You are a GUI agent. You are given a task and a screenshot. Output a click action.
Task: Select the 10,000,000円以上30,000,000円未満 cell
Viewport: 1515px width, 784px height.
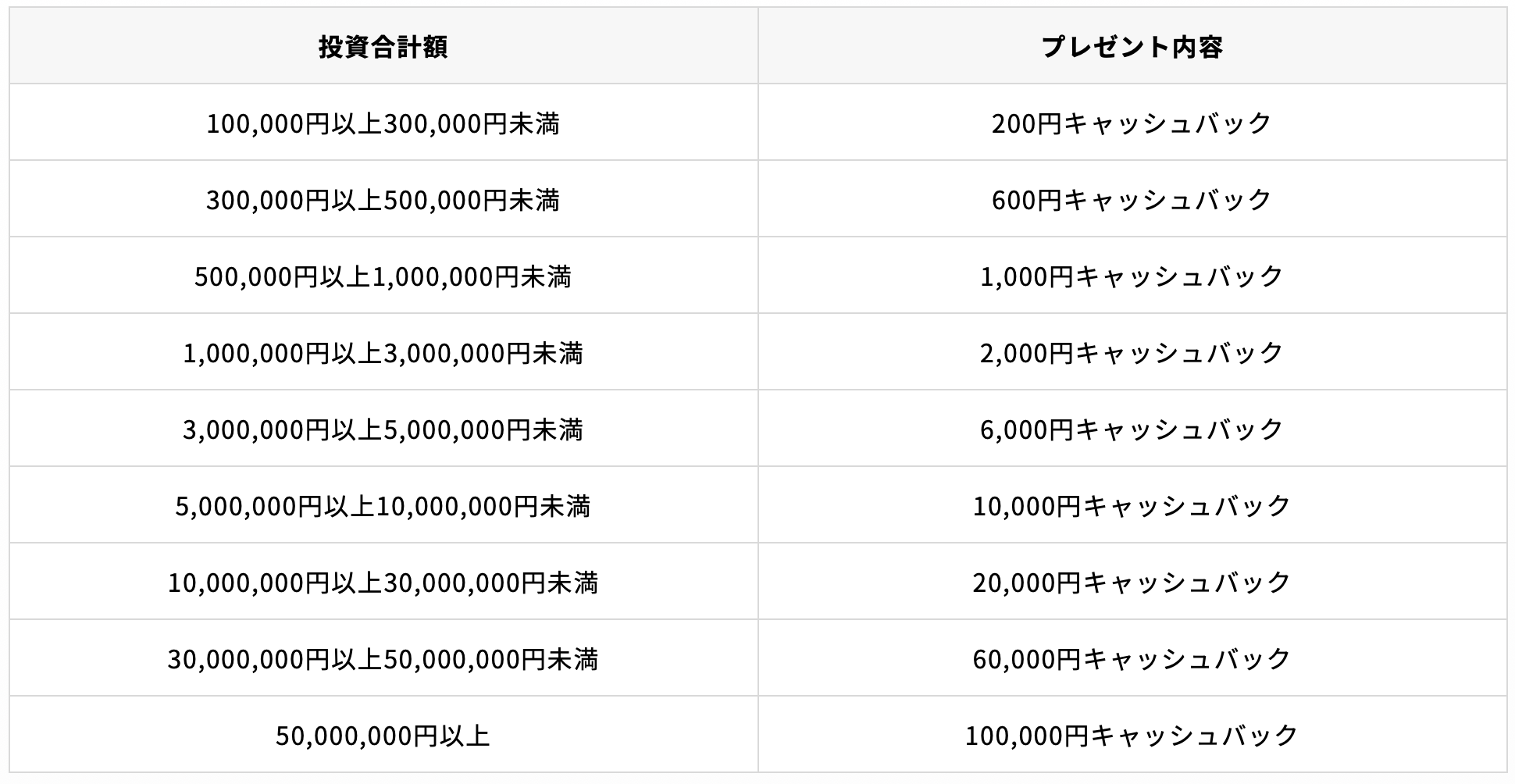click(x=383, y=582)
